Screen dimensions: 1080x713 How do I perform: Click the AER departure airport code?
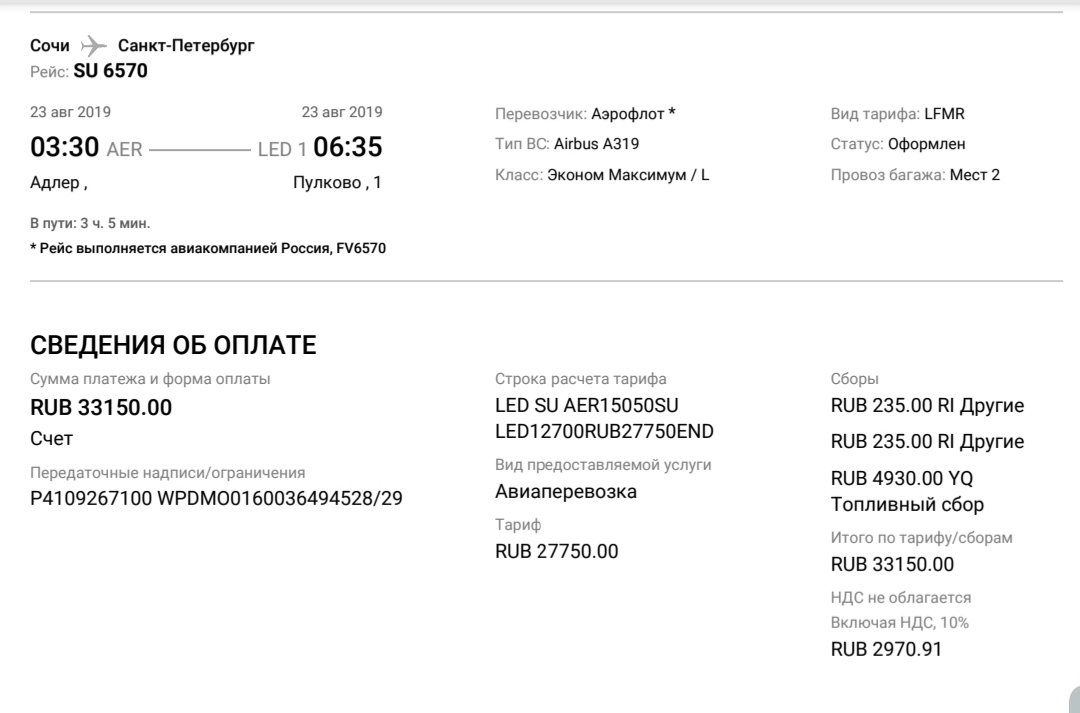pyautogui.click(x=125, y=150)
